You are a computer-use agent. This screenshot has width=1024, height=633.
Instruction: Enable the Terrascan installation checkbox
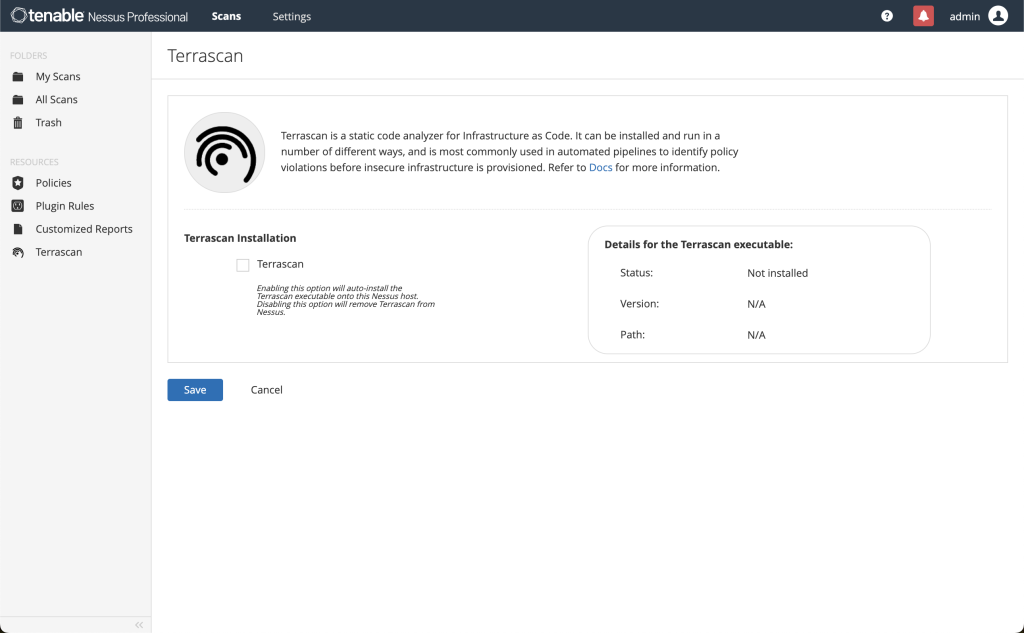pos(243,265)
